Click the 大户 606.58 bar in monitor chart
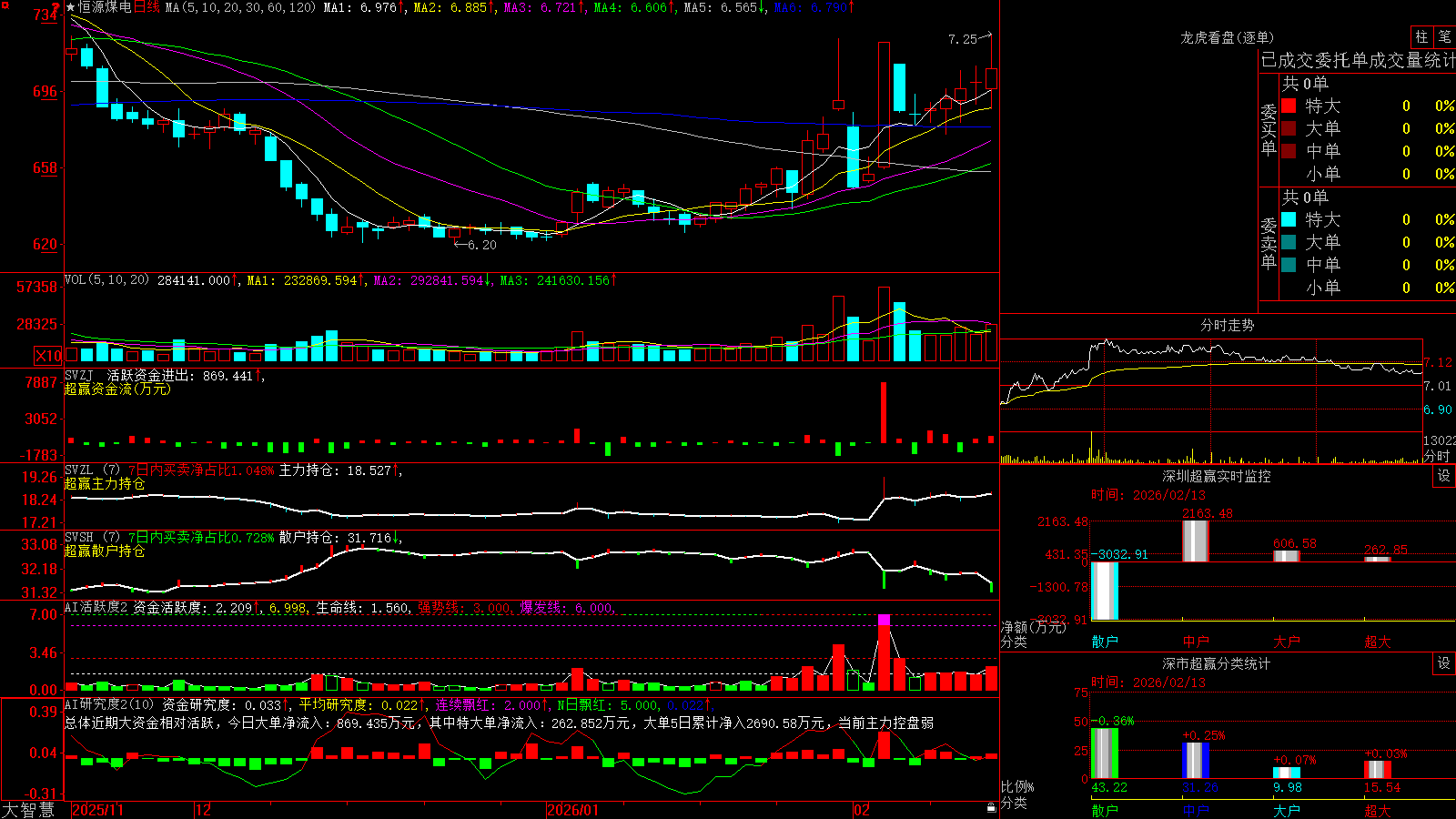The height and width of the screenshot is (819, 1456). point(1287,556)
